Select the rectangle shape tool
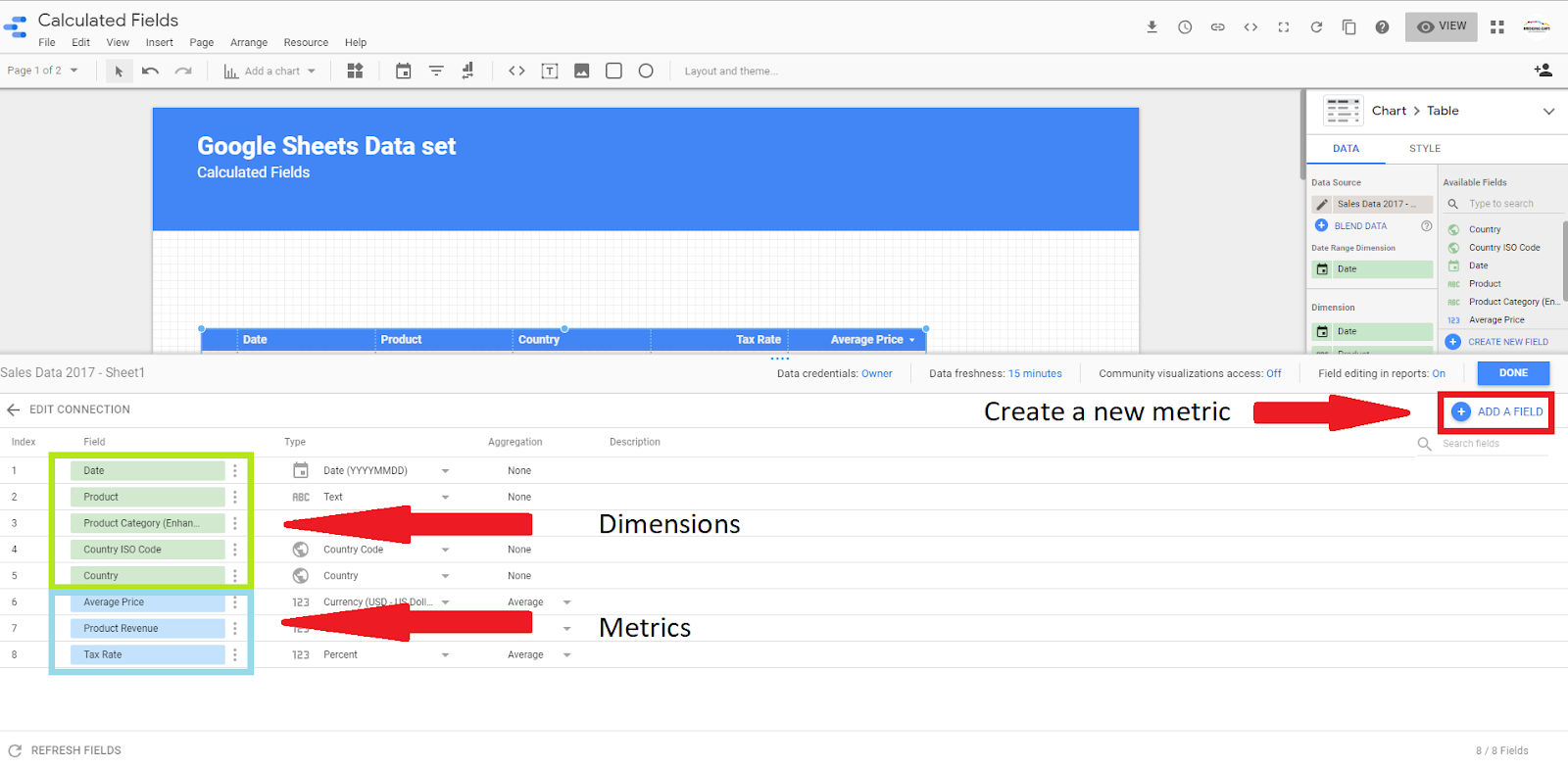Screen dimensions: 1568x769 613,71
